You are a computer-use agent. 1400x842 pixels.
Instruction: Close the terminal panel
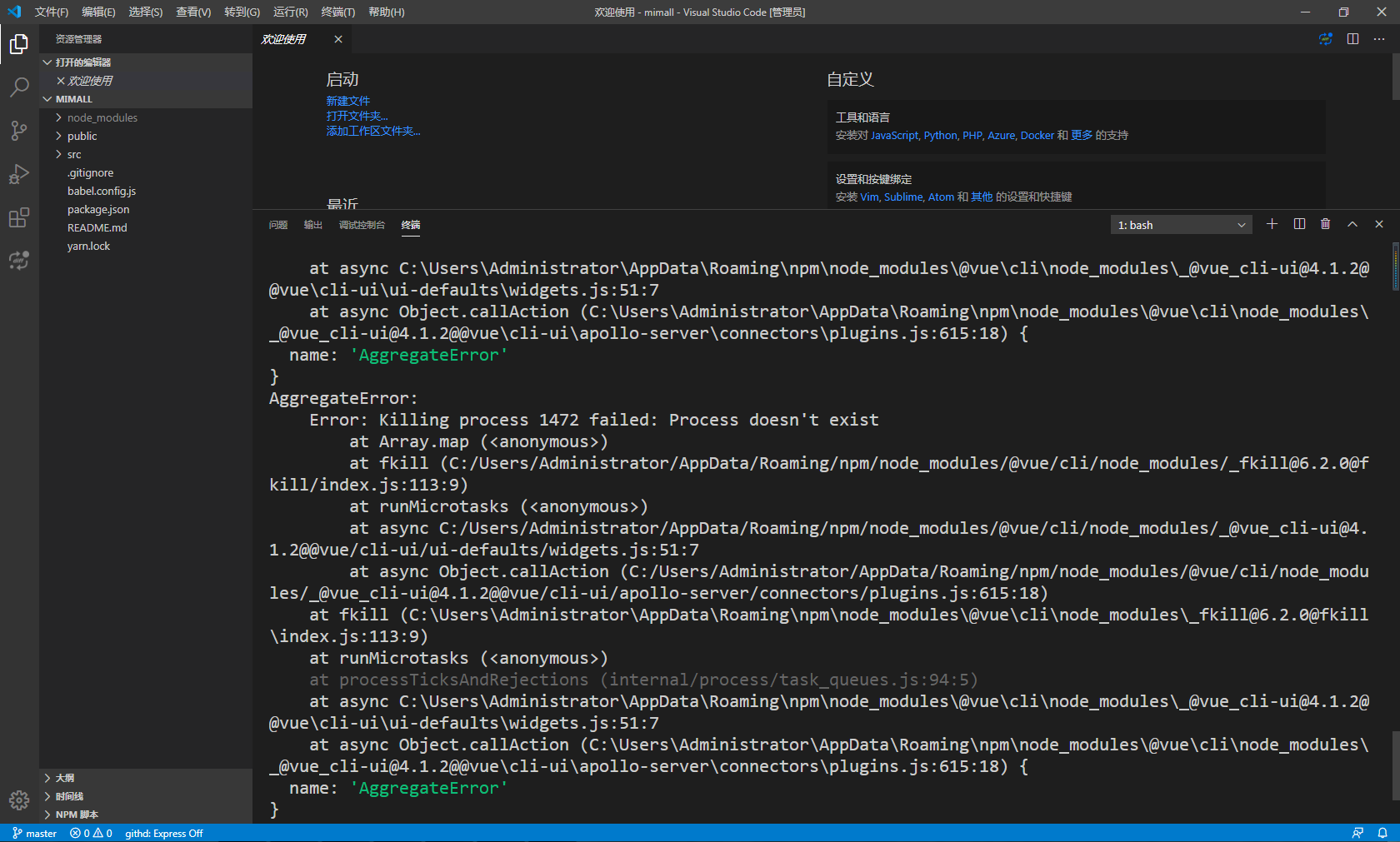click(1379, 224)
